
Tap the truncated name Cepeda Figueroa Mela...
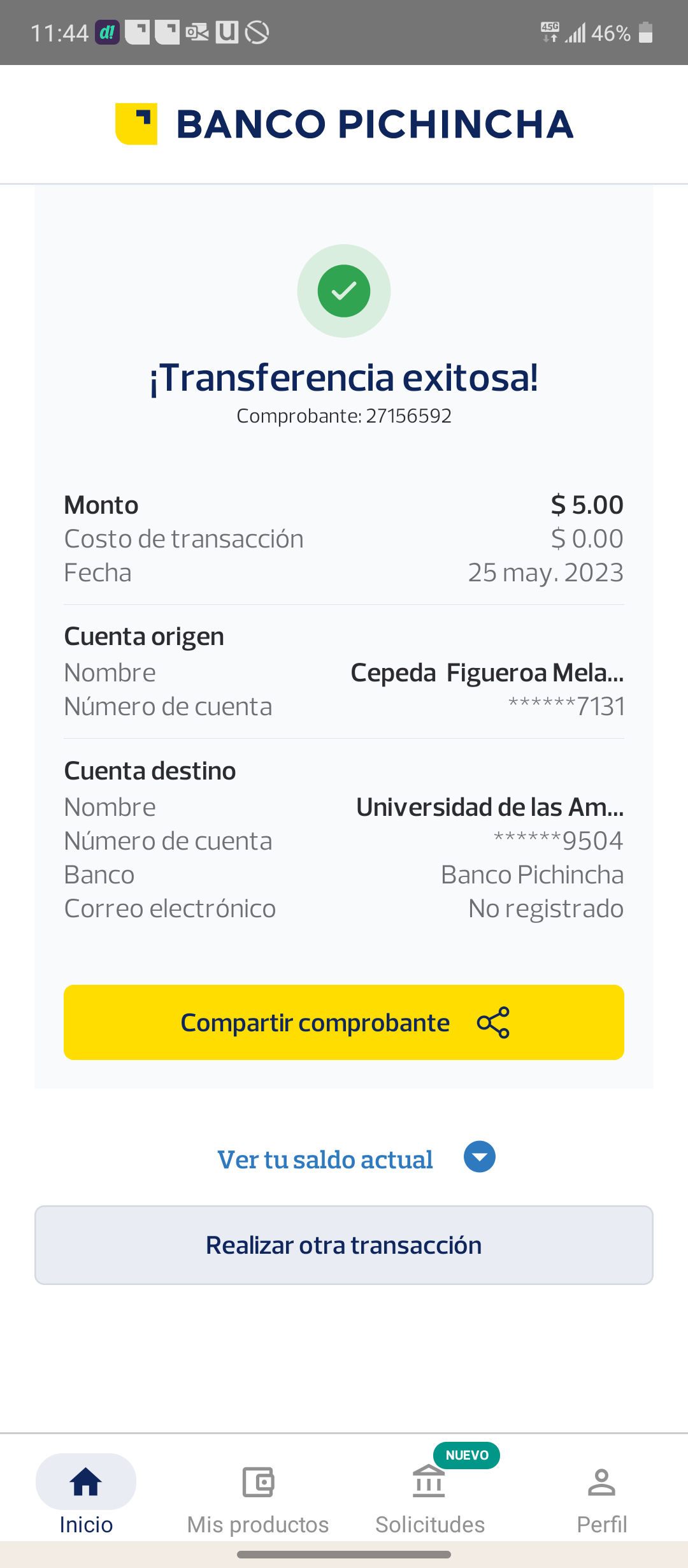point(487,673)
